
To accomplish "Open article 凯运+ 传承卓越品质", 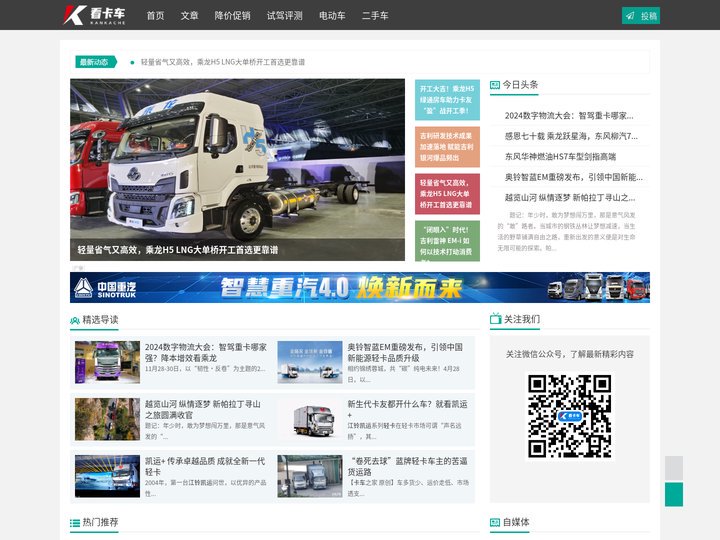I will click(205, 467).
